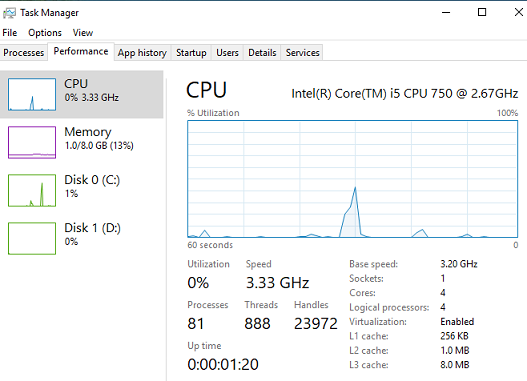Minimize the Task Manager window
The width and height of the screenshot is (527, 381).
(446, 13)
